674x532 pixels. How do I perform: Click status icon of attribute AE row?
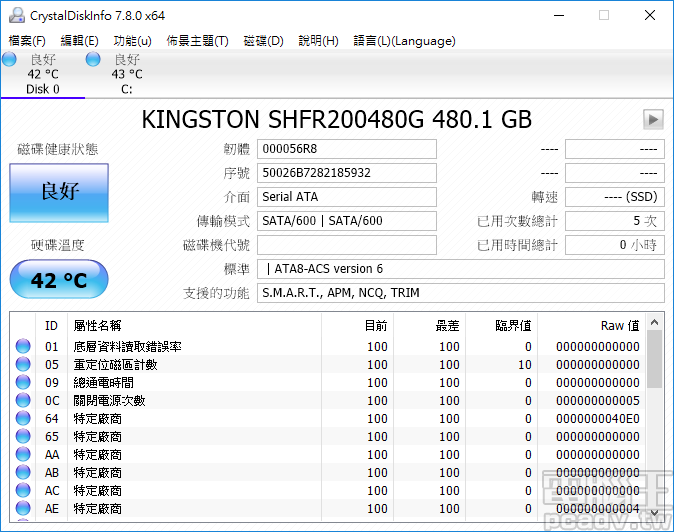pyautogui.click(x=23, y=508)
